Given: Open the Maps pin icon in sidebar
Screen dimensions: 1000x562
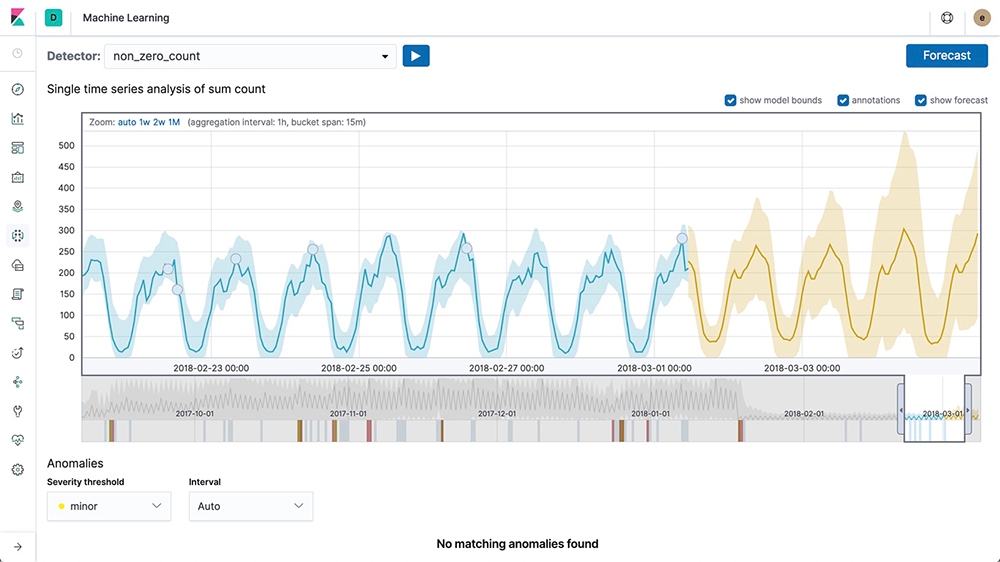Looking at the screenshot, I should click(18, 206).
